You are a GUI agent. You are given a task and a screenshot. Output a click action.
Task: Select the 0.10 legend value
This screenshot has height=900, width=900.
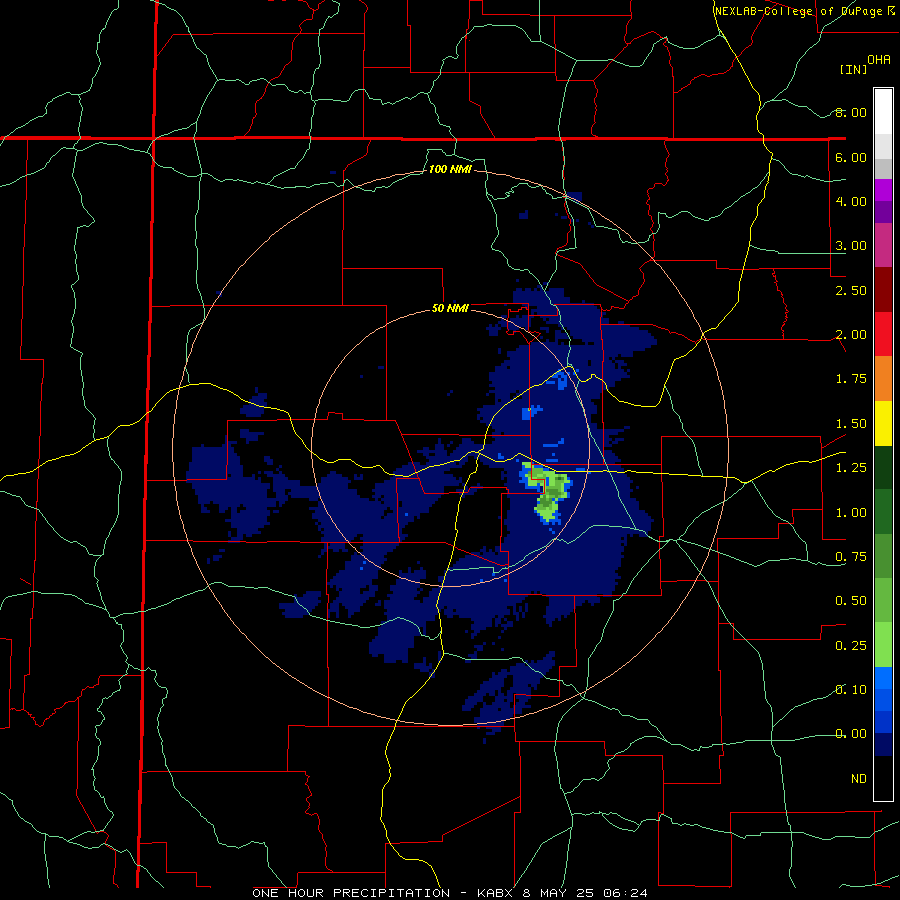pos(851,690)
